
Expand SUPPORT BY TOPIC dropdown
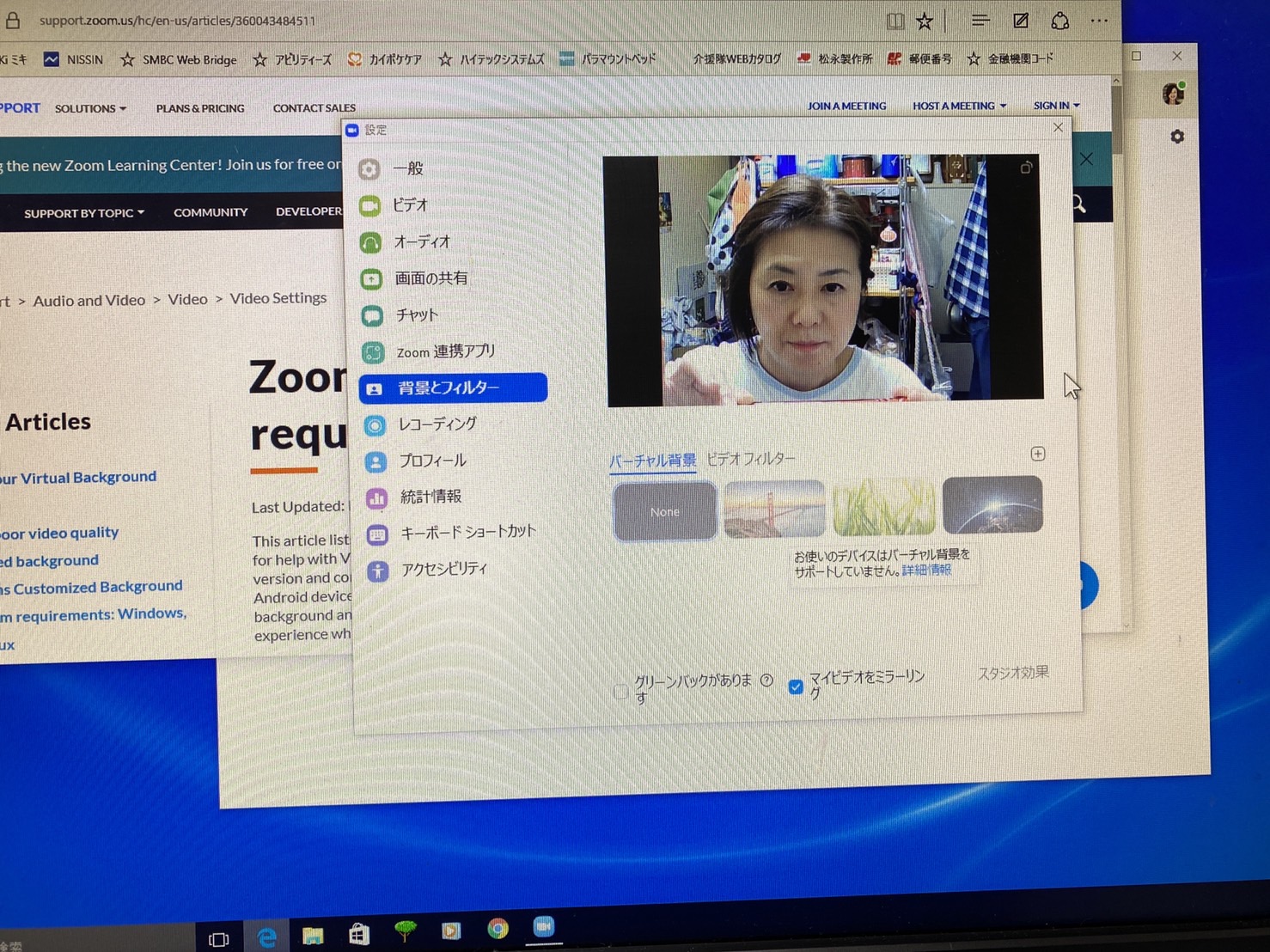click(84, 213)
